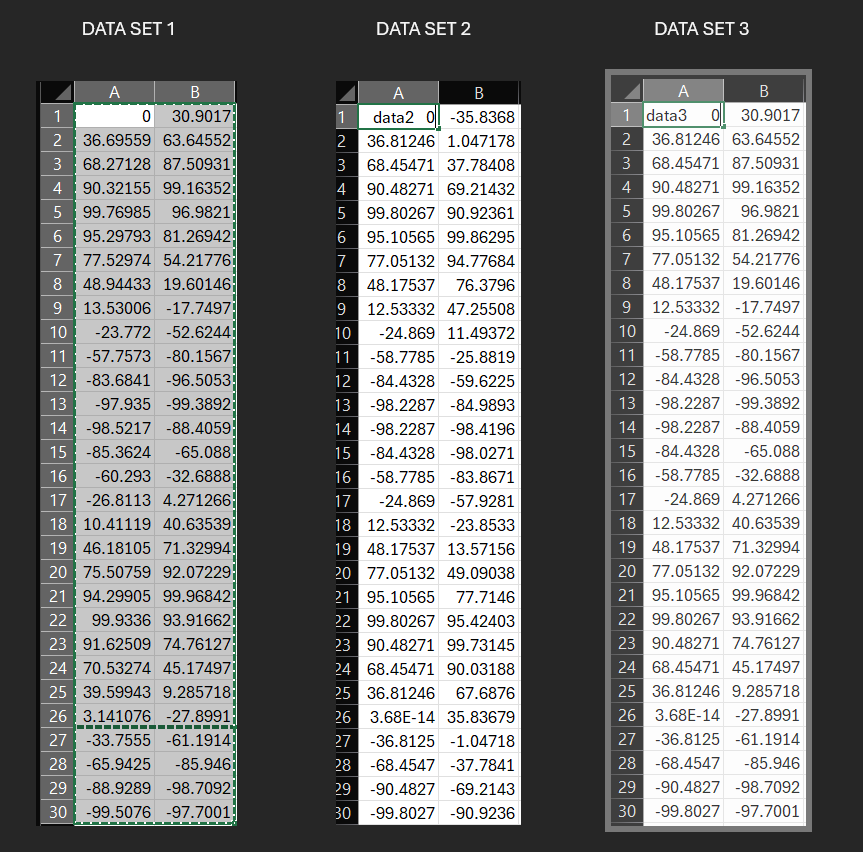Select column B header in Data Set 1
The height and width of the screenshot is (852, 863).
pos(195,91)
